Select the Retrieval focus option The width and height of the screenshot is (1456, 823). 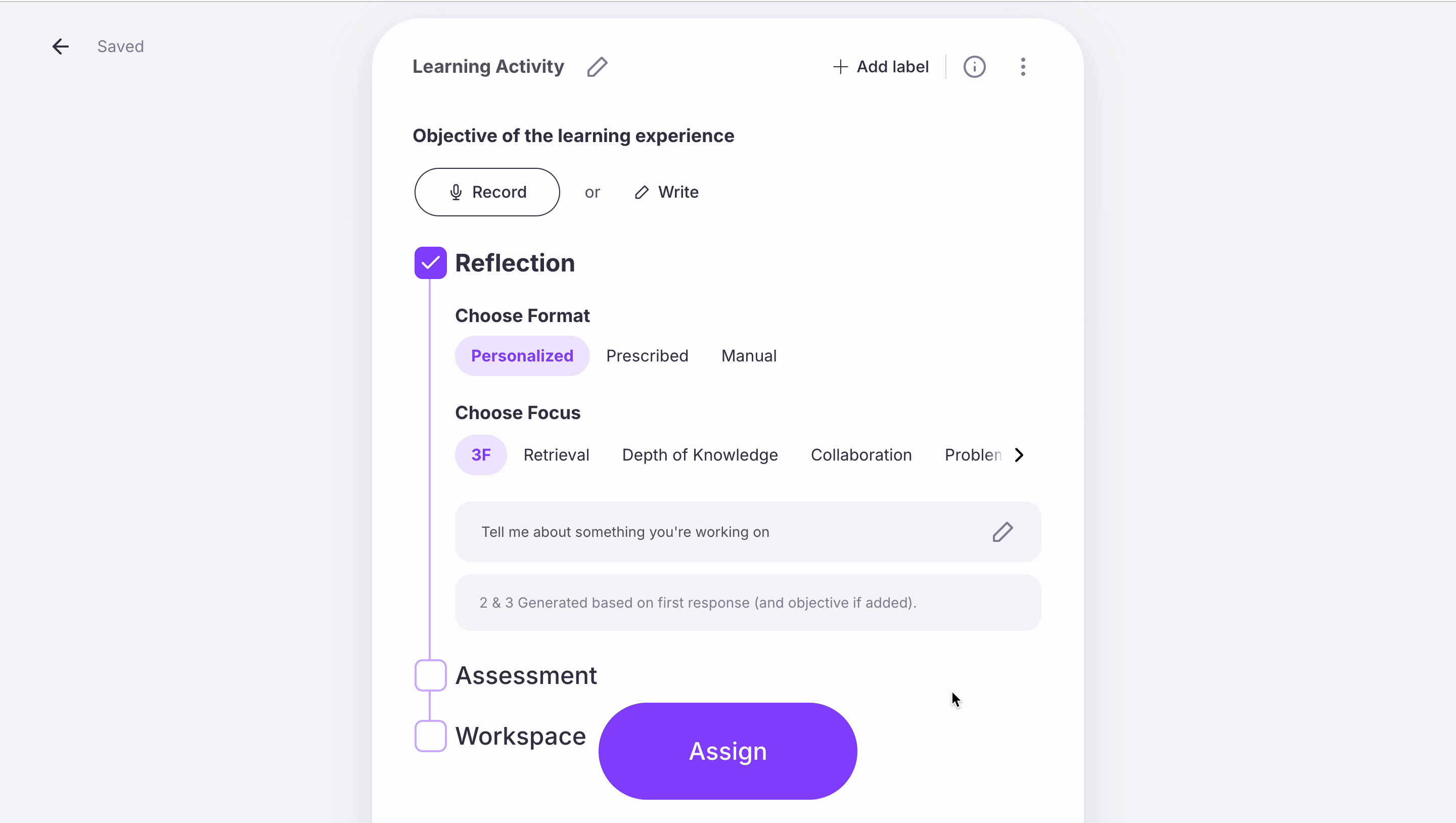tap(557, 455)
